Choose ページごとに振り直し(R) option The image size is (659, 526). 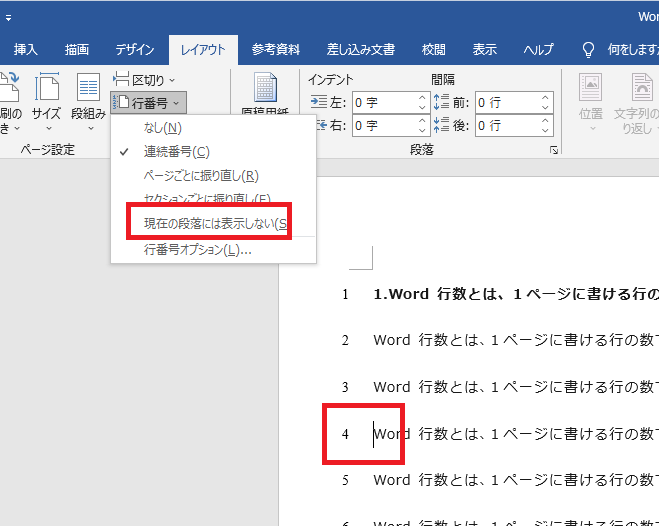point(214,176)
